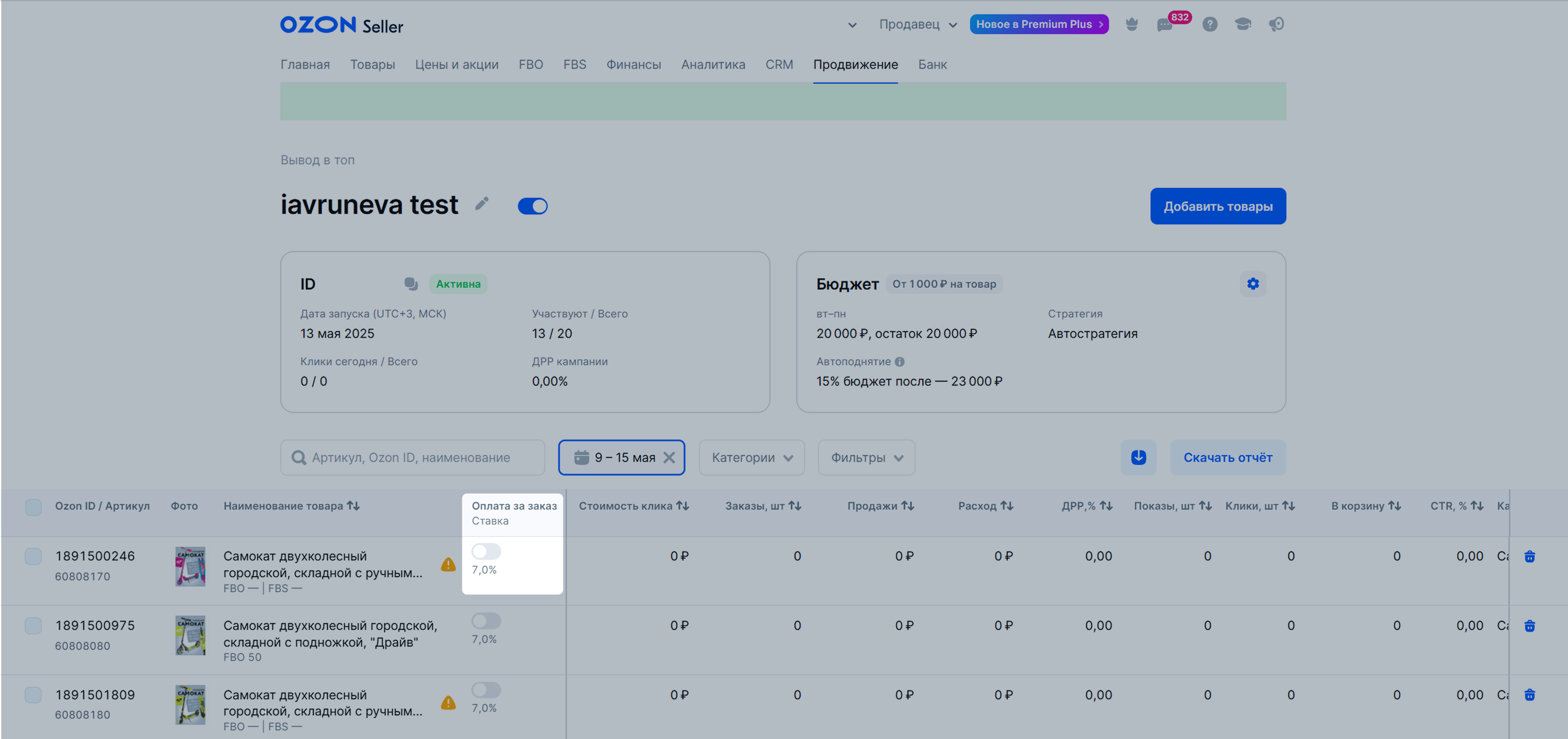Open budget settings gear icon

tap(1253, 284)
